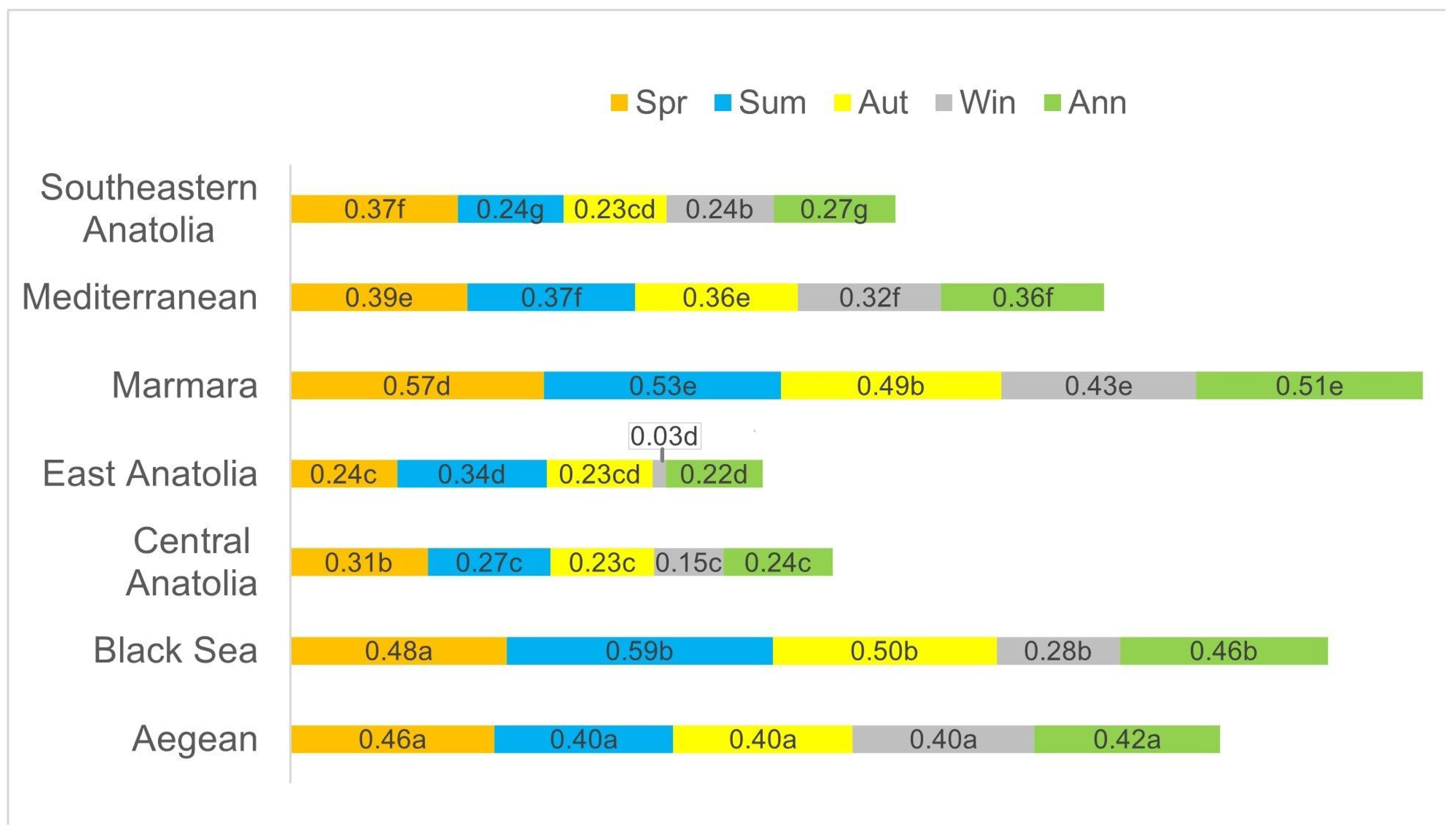Click the green Ann legend swatch
The height and width of the screenshot is (836, 1456).
click(x=1052, y=103)
